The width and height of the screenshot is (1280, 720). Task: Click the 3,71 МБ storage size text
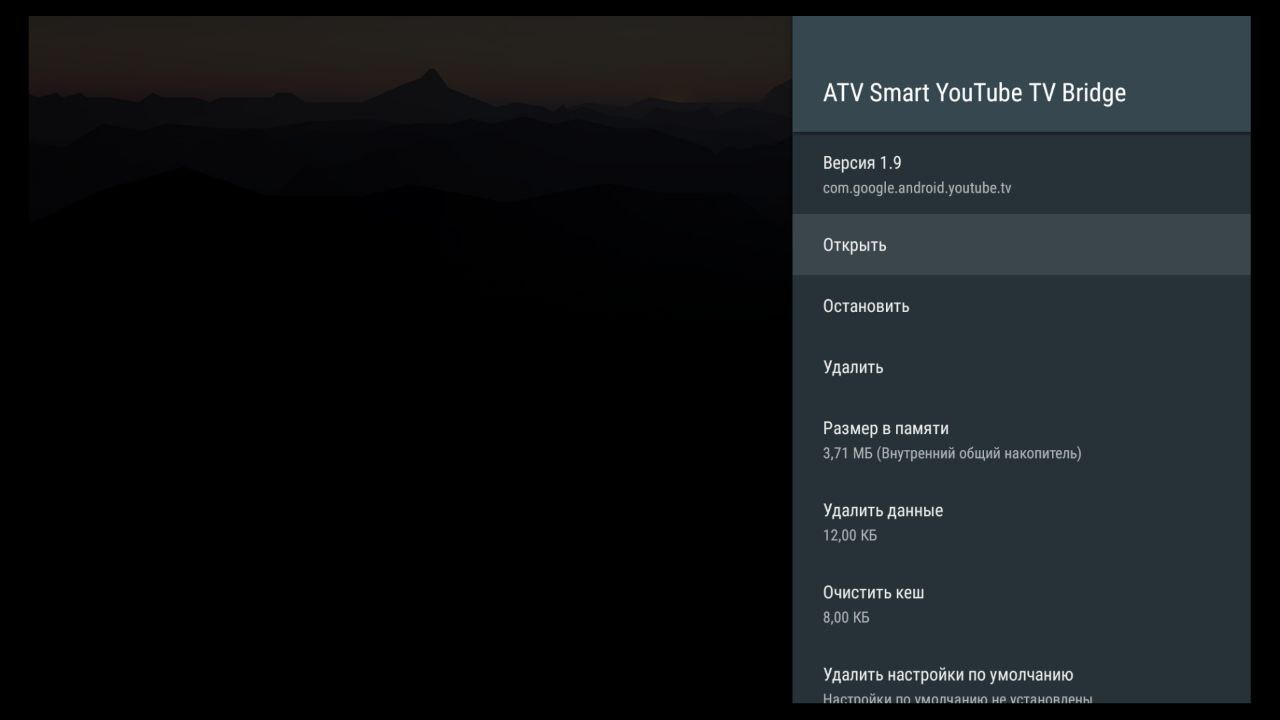(x=952, y=454)
